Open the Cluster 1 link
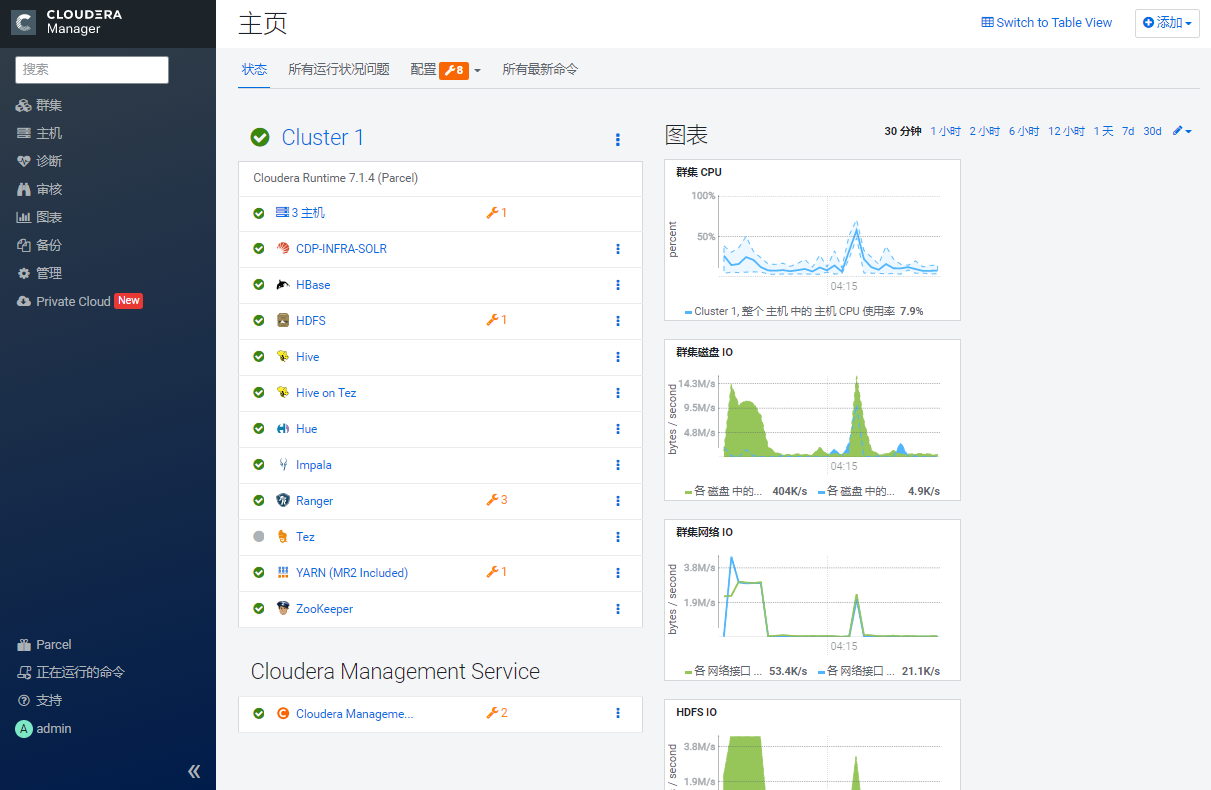The image size is (1211, 790). [x=323, y=137]
